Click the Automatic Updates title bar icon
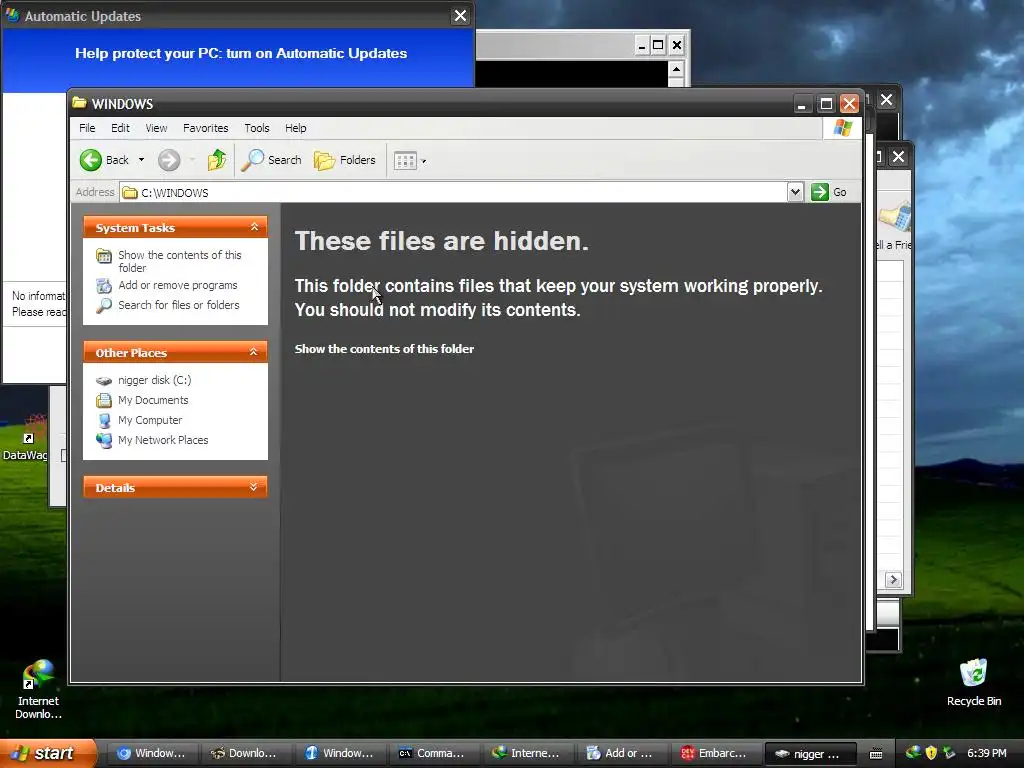Image resolution: width=1024 pixels, height=768 pixels. click(x=12, y=15)
